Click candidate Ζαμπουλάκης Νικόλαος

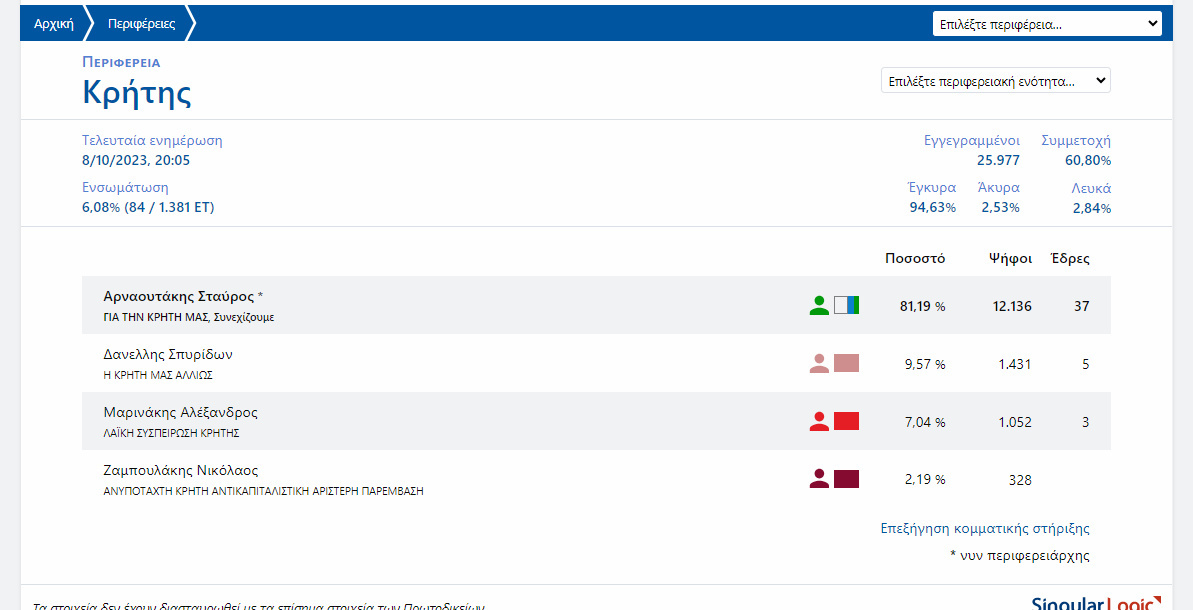[x=181, y=470]
